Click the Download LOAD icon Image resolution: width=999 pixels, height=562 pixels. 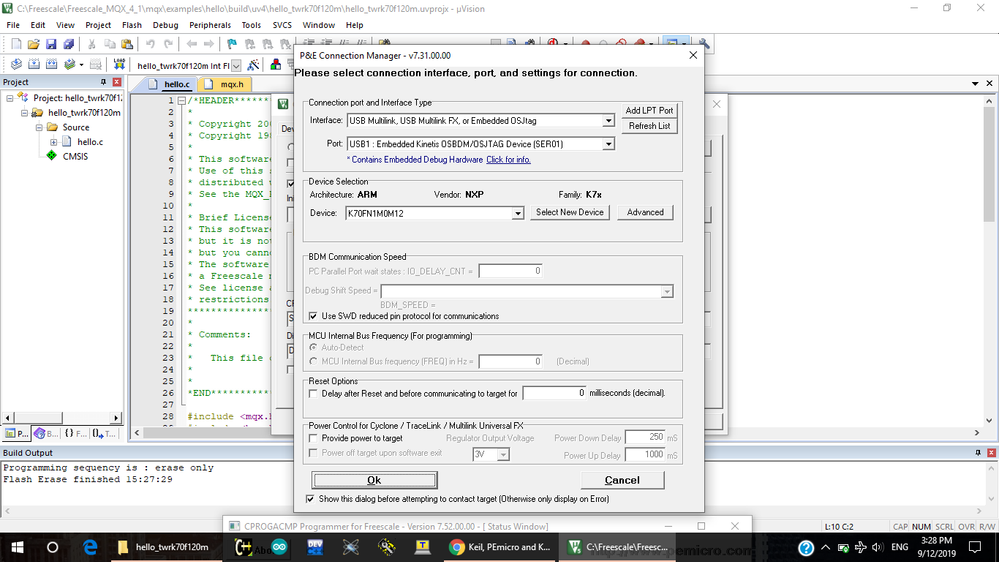(119, 64)
